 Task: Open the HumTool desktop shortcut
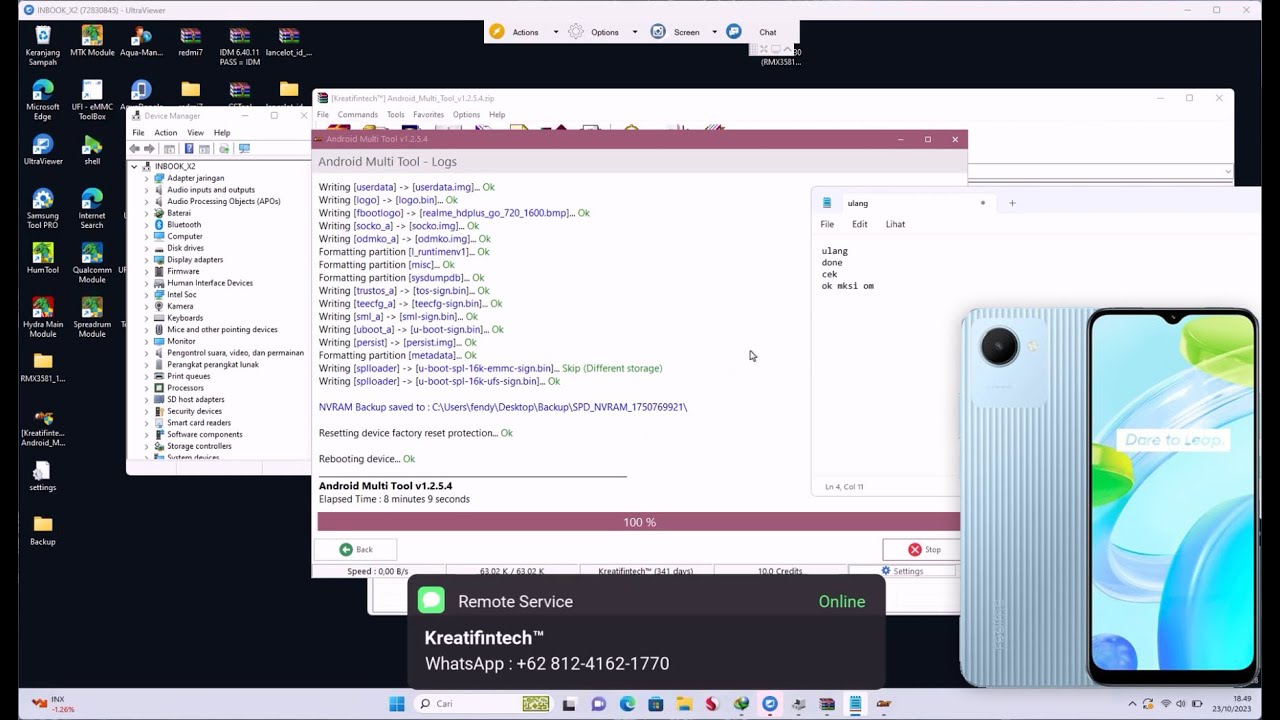(43, 258)
